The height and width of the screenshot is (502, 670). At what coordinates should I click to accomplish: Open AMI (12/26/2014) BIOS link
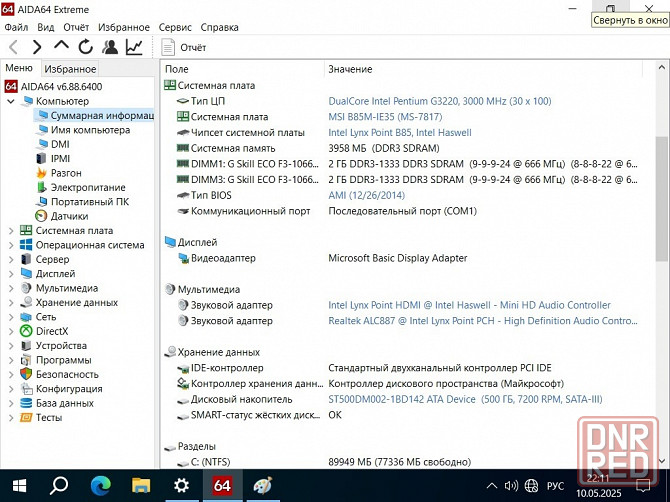tap(366, 196)
